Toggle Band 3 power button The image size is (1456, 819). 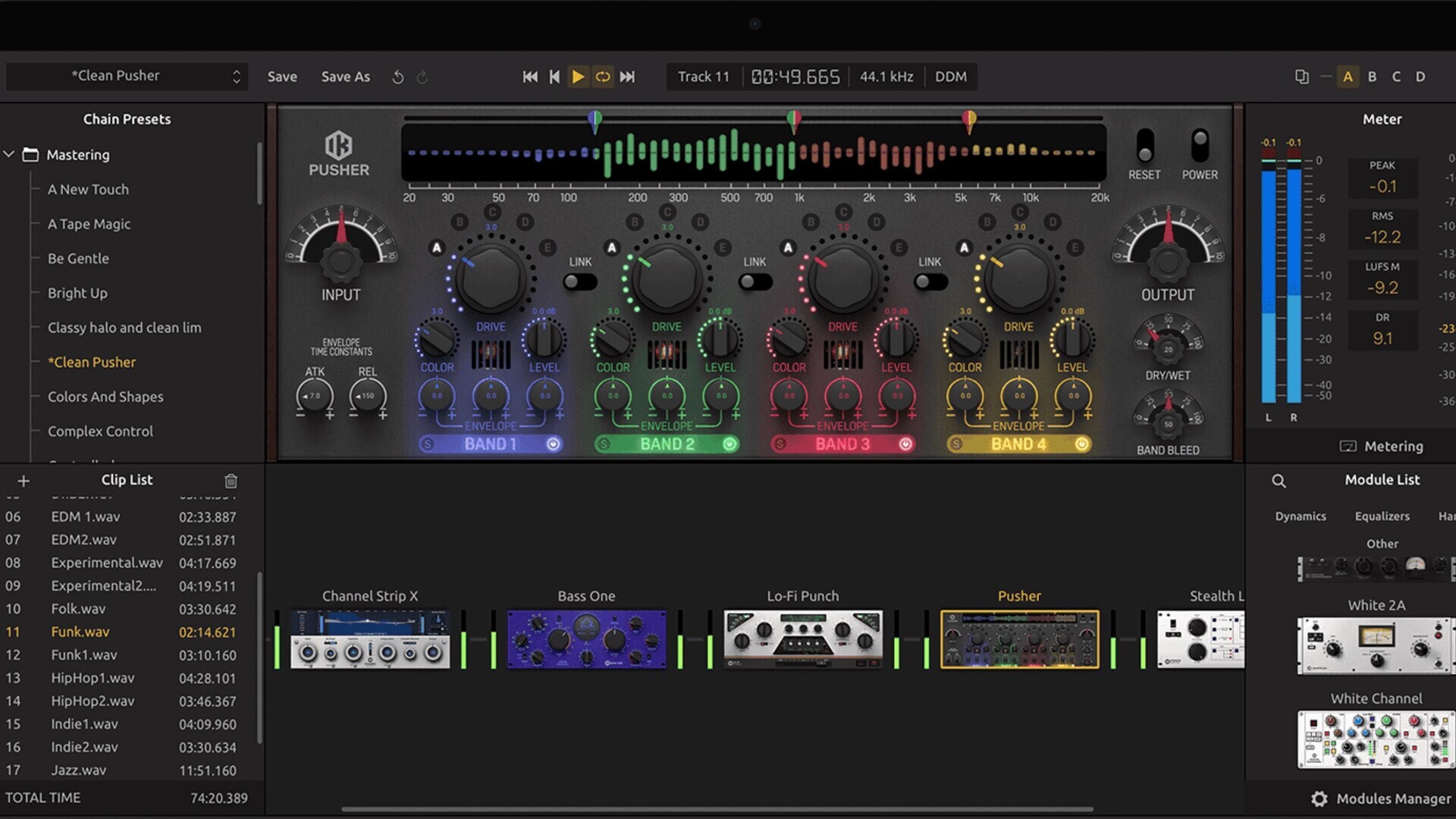905,444
